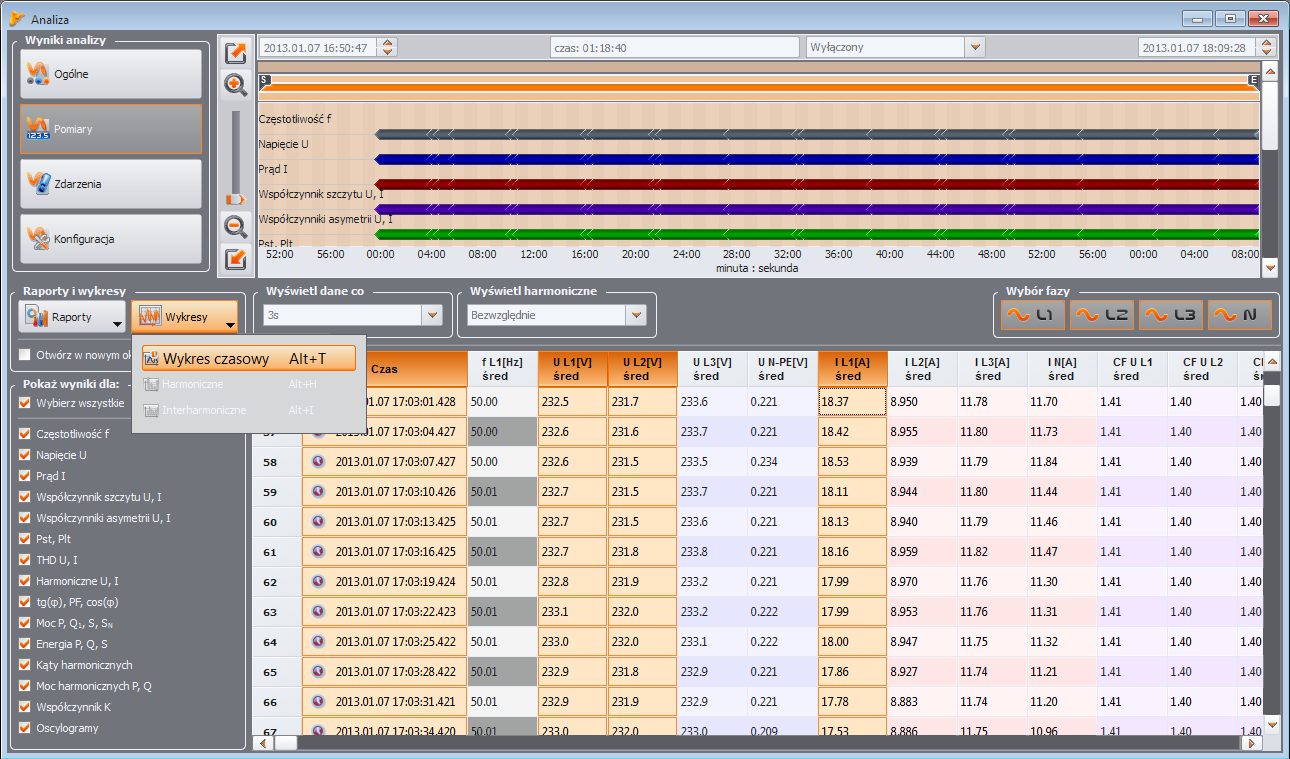Open the Wyświetl harmoniczne Bezwzględnie dropdown

coord(556,315)
